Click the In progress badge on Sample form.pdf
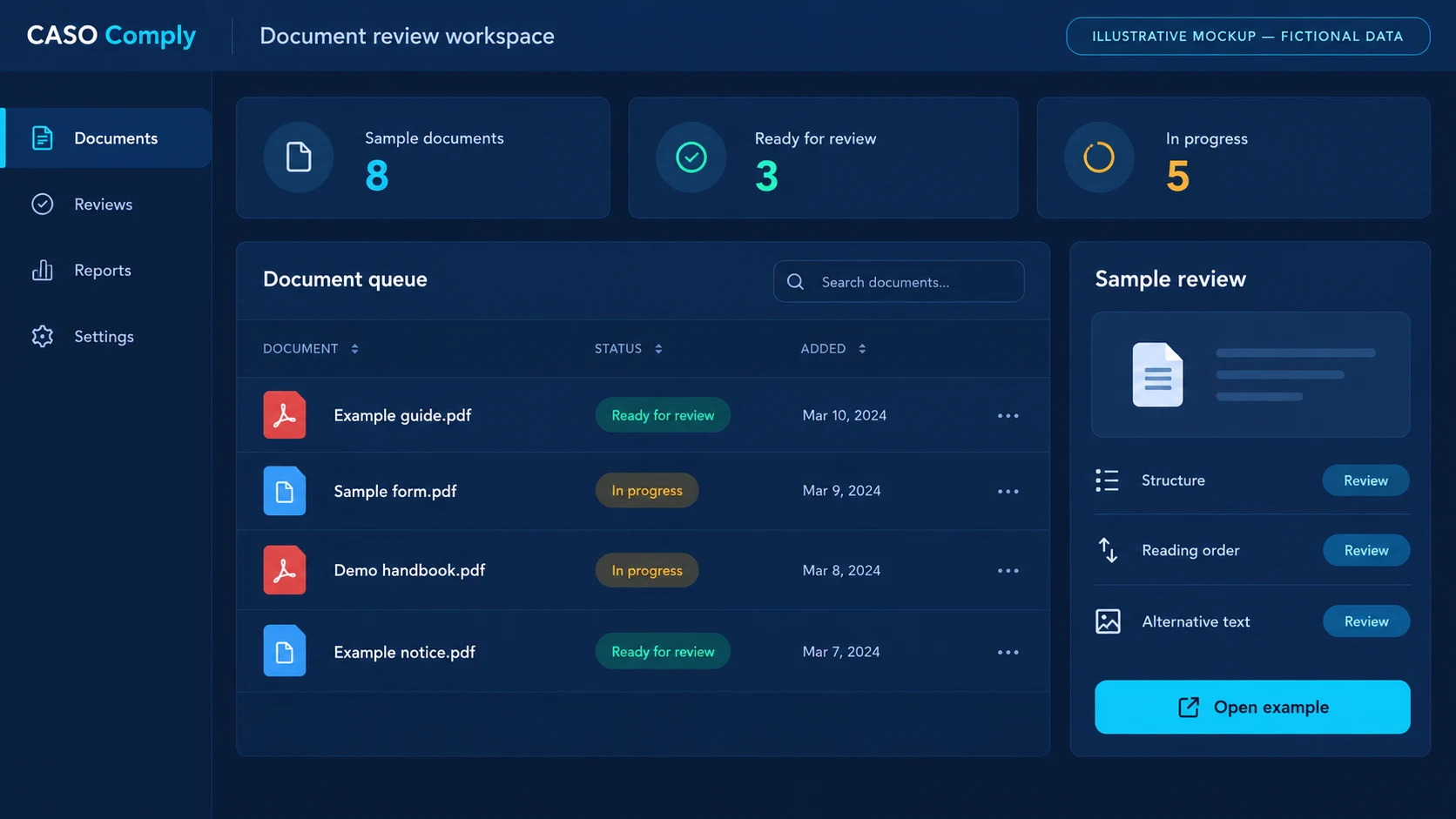The image size is (1456, 819). [x=647, y=491]
